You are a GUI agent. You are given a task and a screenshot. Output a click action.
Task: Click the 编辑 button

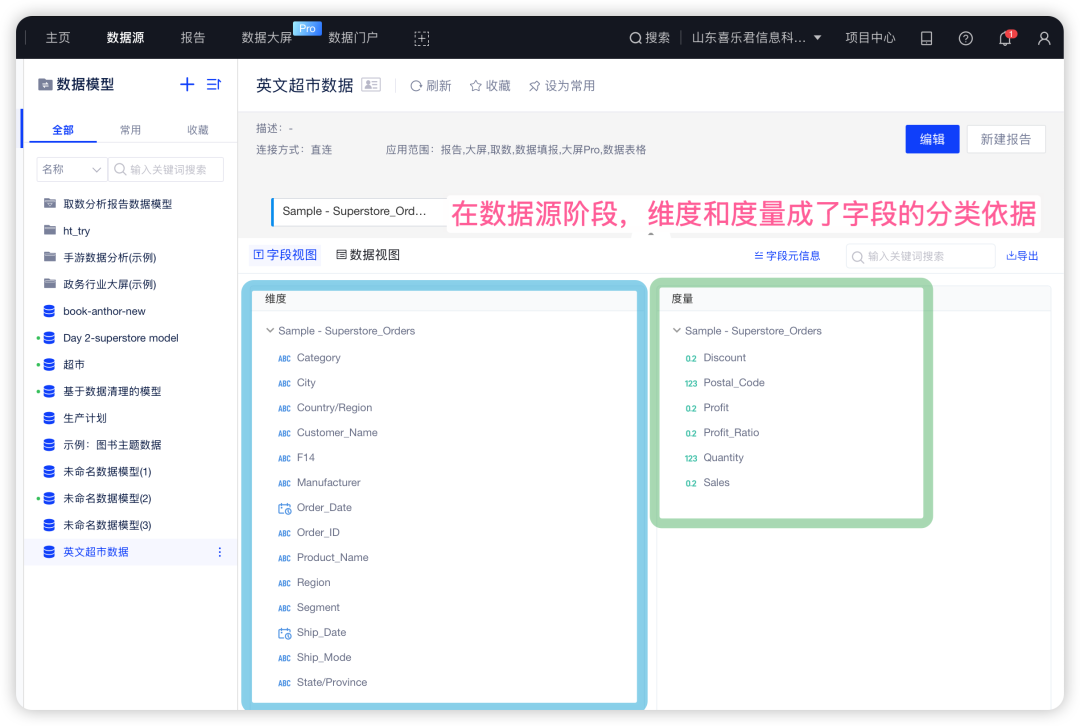[x=932, y=139]
